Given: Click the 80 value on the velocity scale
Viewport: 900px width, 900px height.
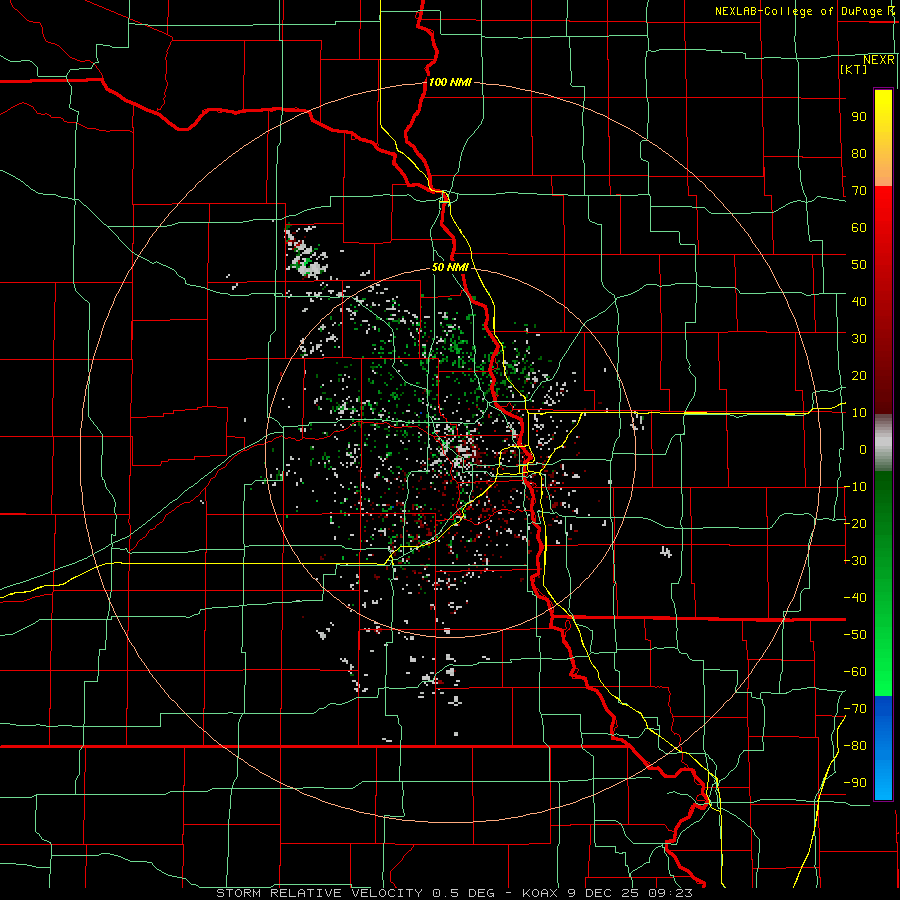Looking at the screenshot, I should 859,153.
